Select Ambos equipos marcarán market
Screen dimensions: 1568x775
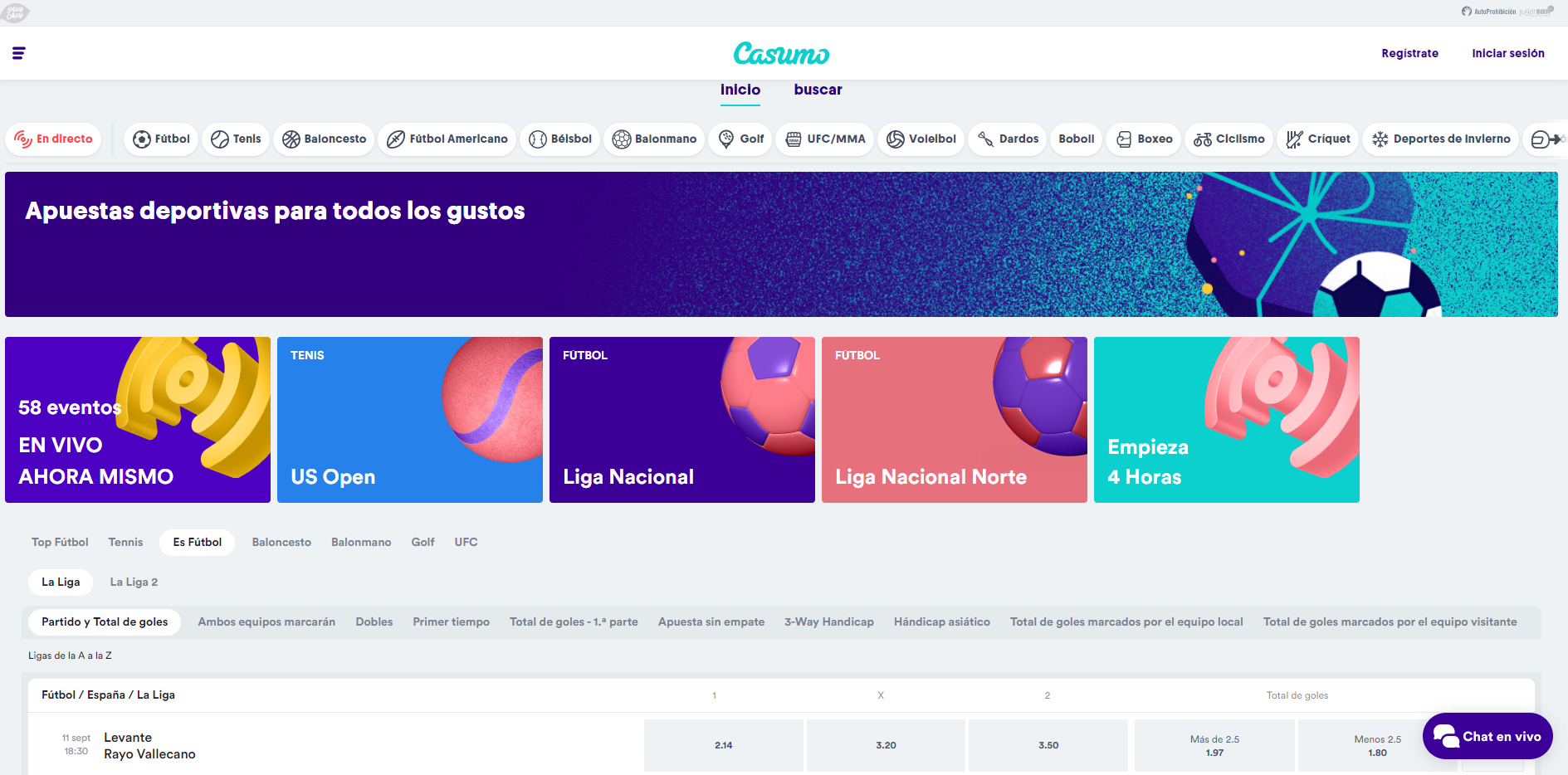[x=266, y=622]
